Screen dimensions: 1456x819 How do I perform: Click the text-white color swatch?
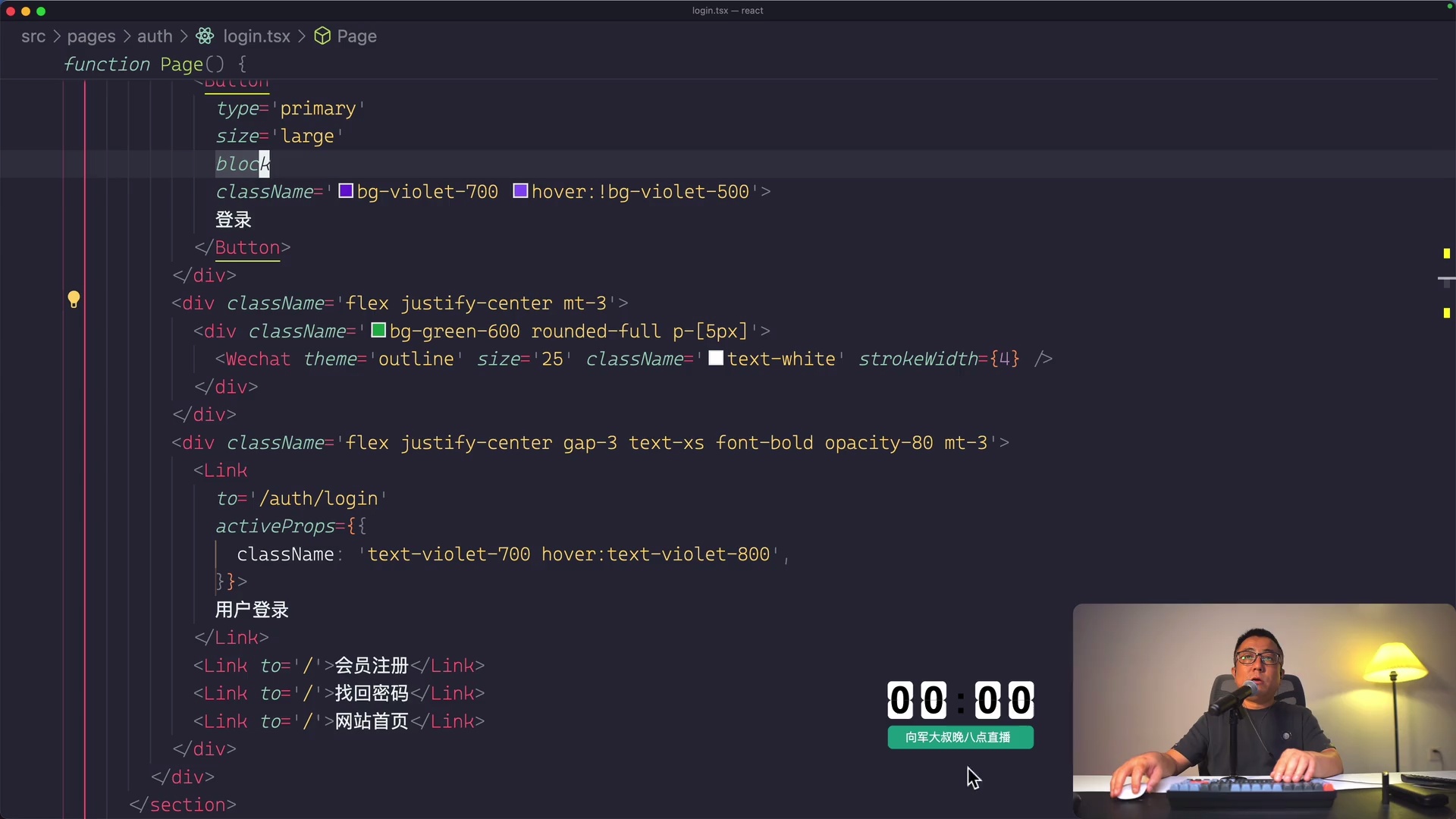click(x=716, y=358)
